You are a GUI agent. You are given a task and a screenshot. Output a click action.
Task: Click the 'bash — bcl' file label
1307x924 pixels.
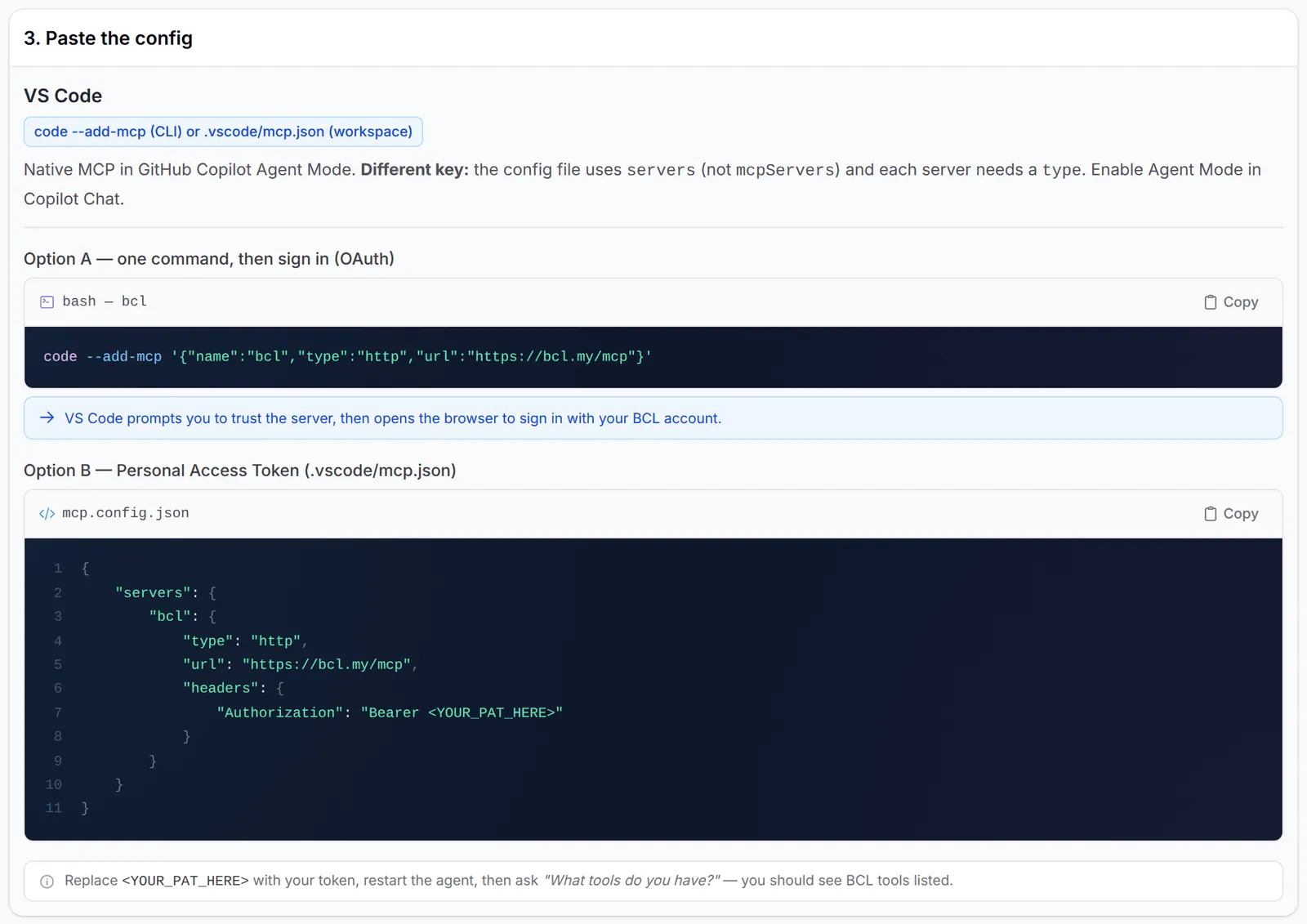(105, 301)
